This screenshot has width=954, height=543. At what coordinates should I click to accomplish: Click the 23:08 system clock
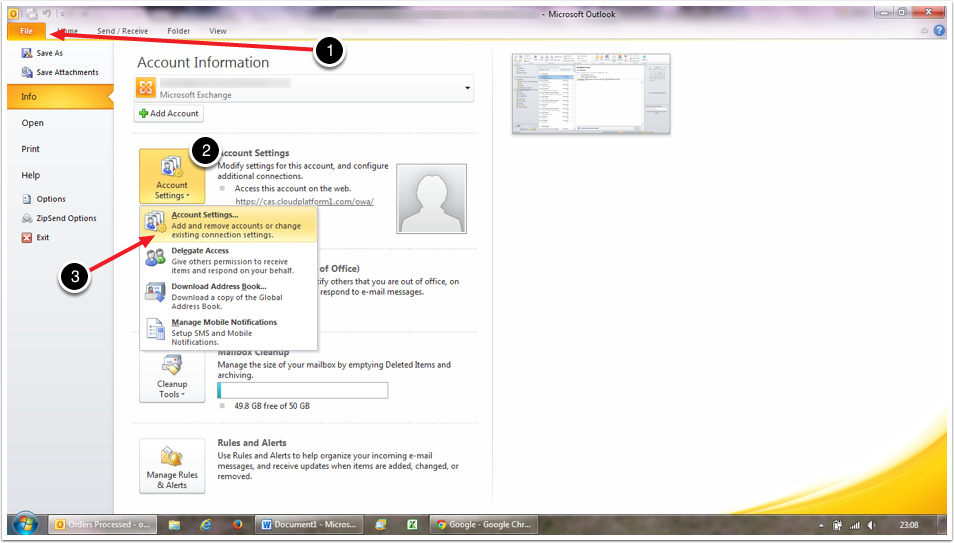[x=909, y=525]
